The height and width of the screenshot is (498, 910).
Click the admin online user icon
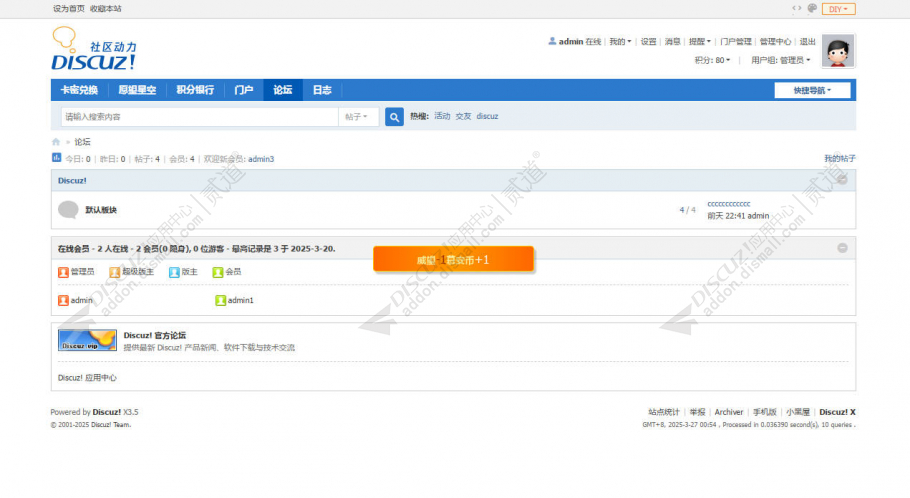click(63, 300)
